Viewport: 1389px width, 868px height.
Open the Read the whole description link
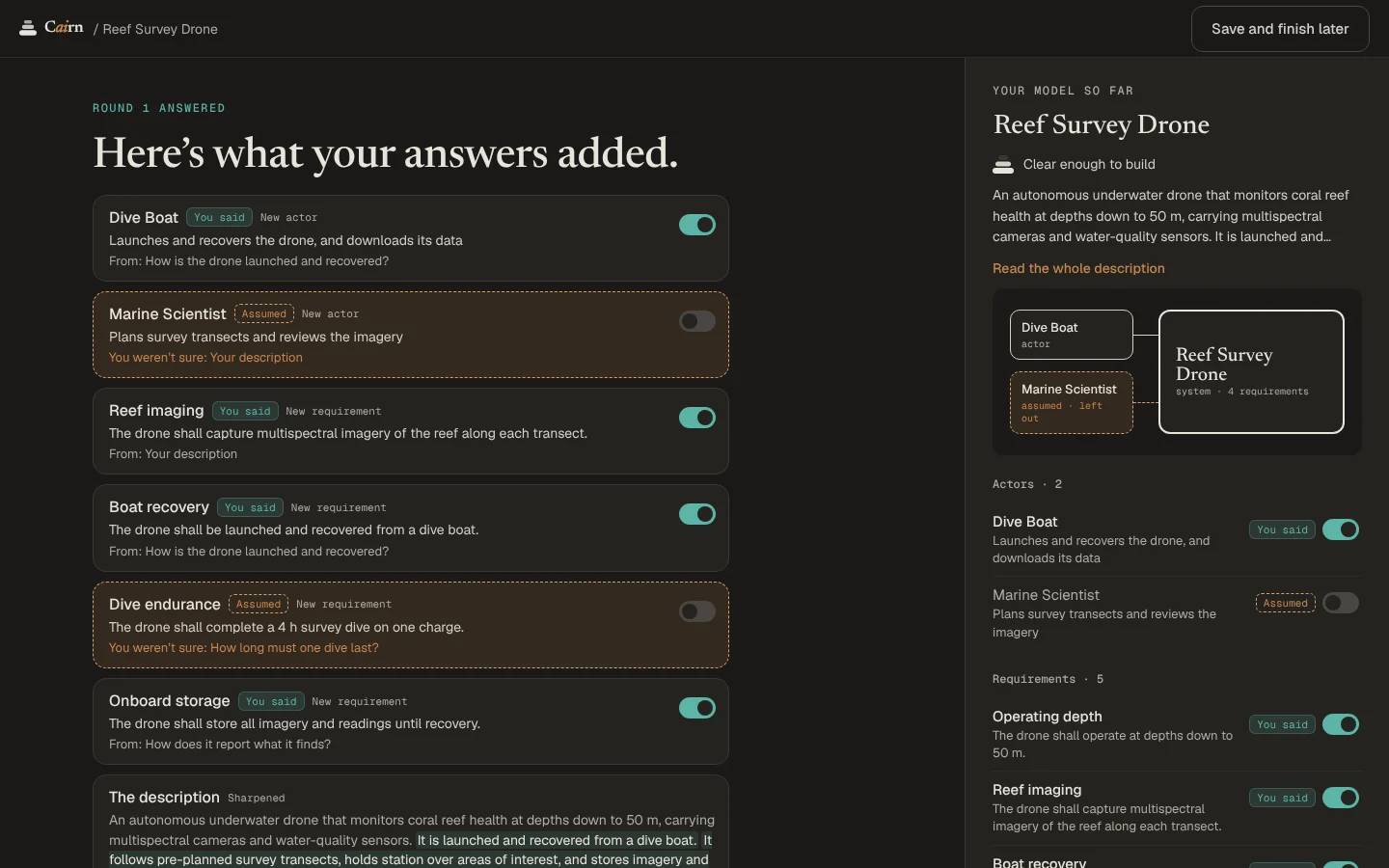click(x=1078, y=268)
